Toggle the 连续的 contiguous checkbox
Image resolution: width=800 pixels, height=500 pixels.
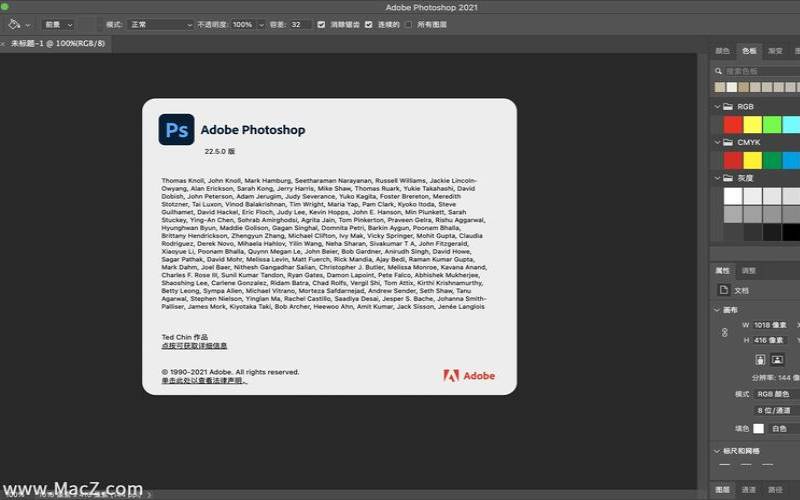(x=368, y=24)
